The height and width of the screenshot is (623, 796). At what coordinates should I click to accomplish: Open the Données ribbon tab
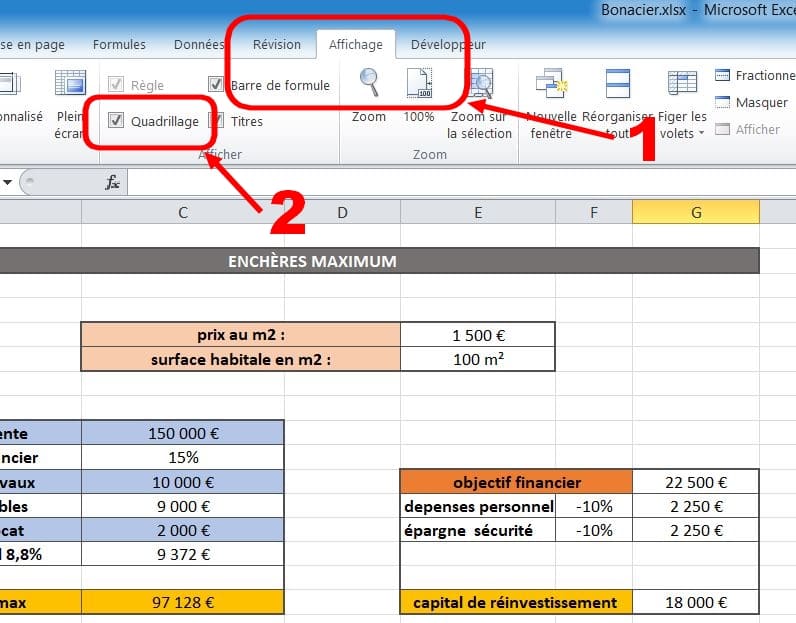[199, 45]
